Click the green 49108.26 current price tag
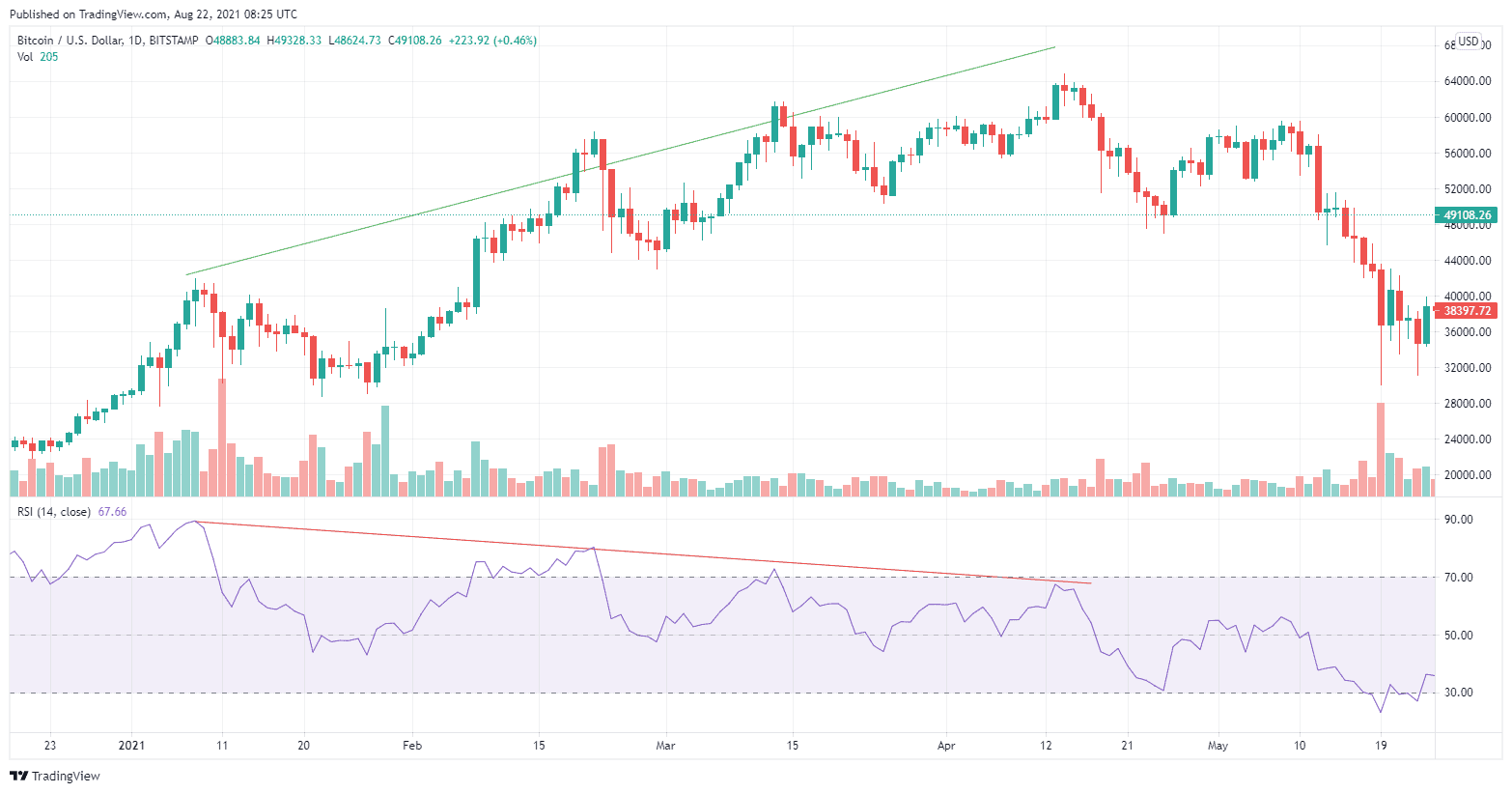Screen dimensions: 1512x793 1467,215
